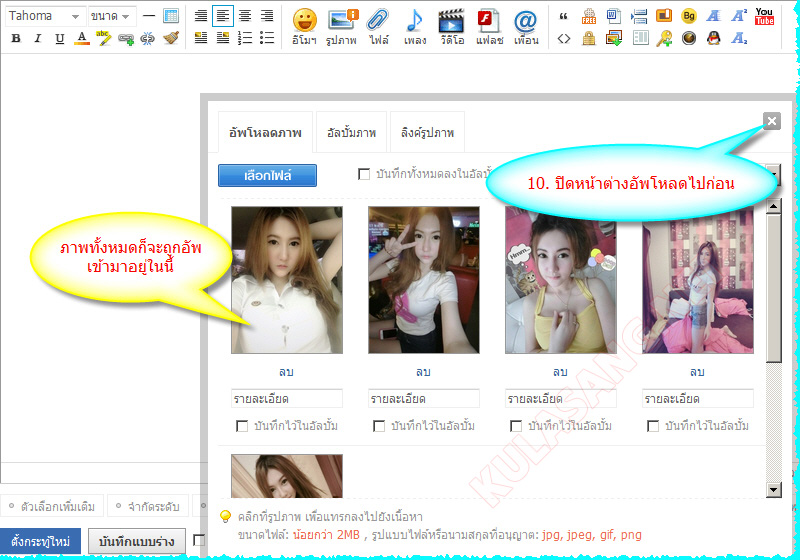
Task: Attach a file with paperclip icon
Action: coord(379,27)
